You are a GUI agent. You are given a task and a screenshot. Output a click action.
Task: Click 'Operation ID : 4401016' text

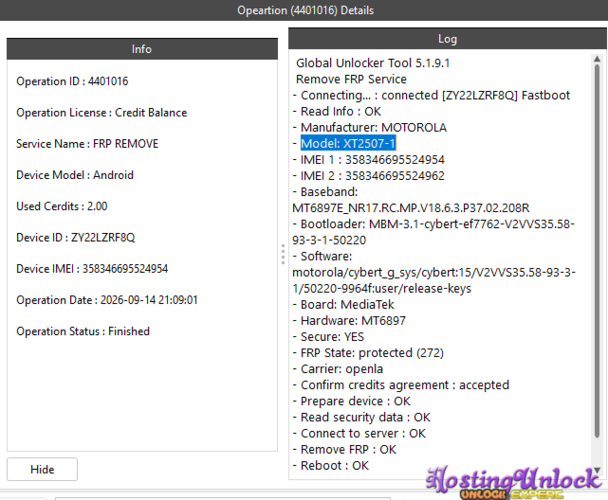(x=72, y=81)
